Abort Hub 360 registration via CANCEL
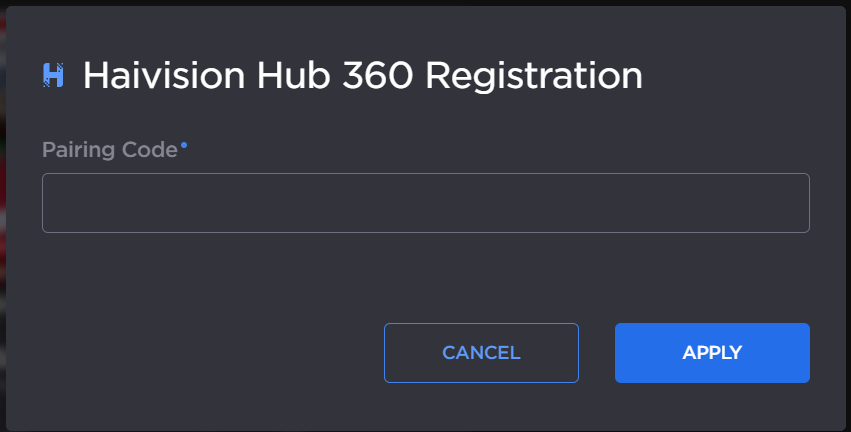Viewport: 851px width, 432px height. point(481,353)
